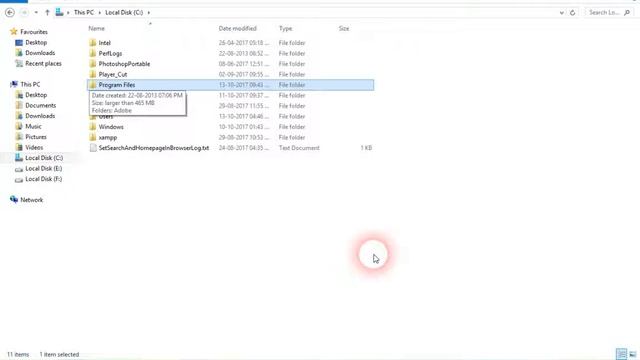Go up one folder level
Viewport: 640px width, 360px height.
(x=47, y=13)
